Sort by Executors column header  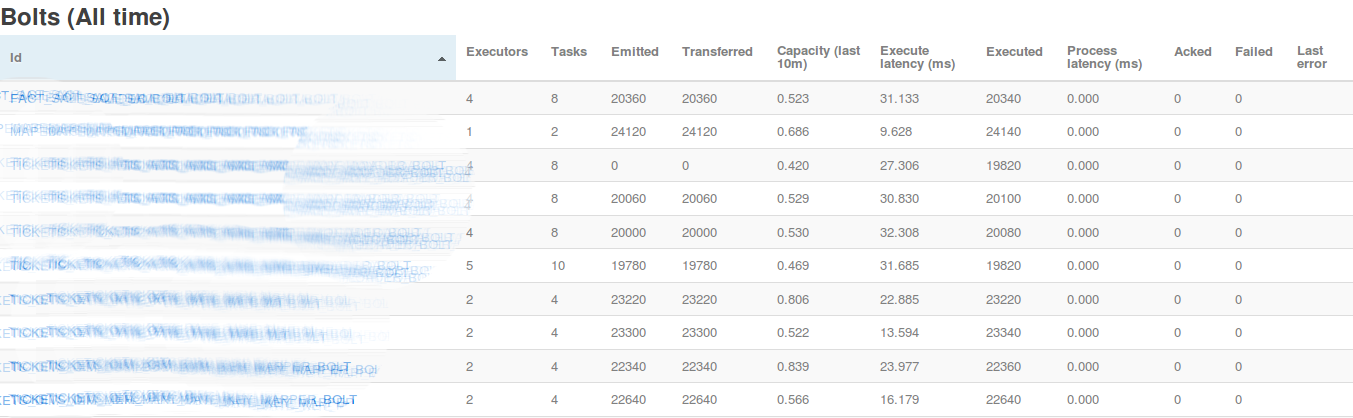[x=497, y=52]
